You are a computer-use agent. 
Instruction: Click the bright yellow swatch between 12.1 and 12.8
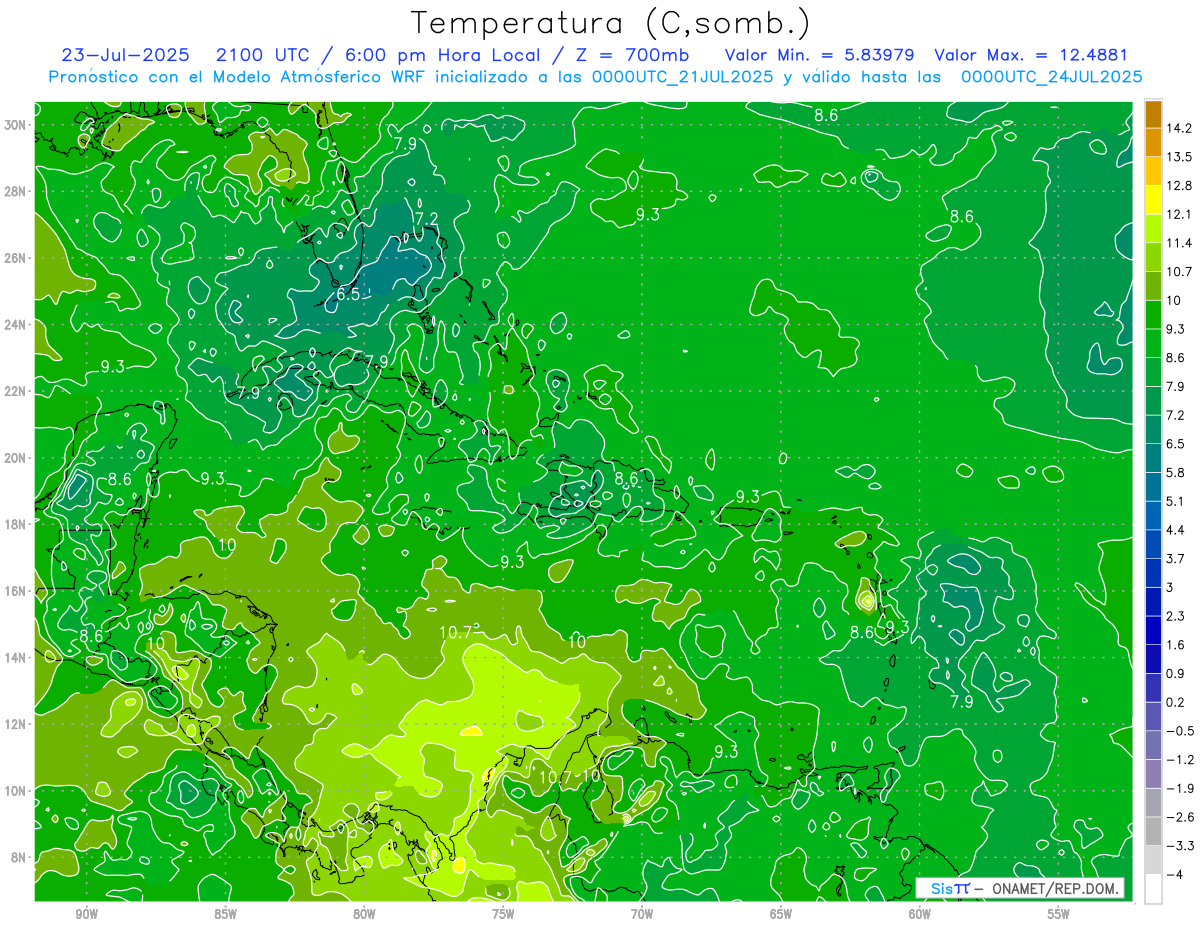click(1153, 199)
